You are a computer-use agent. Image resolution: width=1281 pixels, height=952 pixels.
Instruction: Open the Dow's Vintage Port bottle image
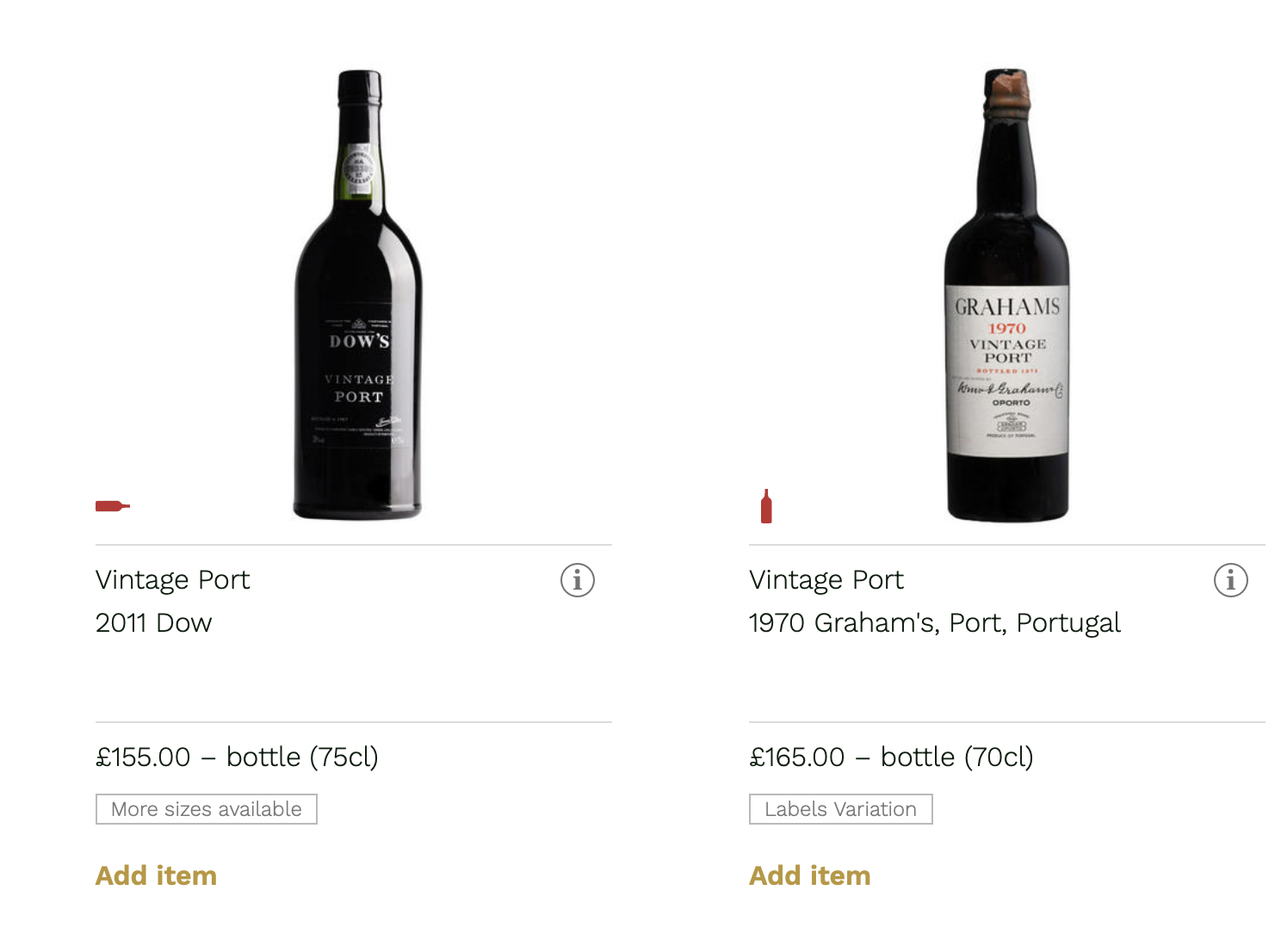coord(358,344)
